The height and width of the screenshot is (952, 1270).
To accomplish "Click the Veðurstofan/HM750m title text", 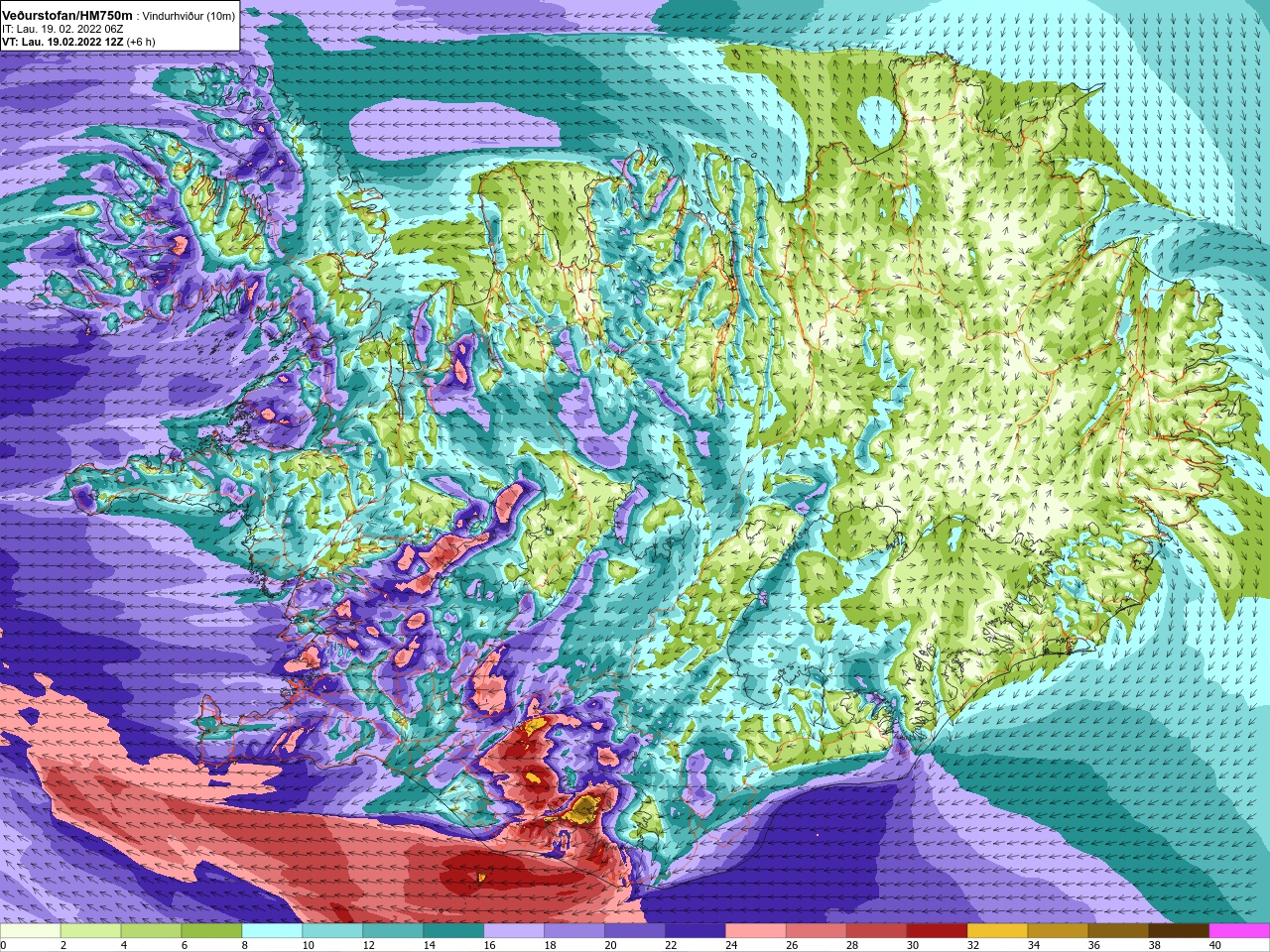I will pyautogui.click(x=67, y=15).
